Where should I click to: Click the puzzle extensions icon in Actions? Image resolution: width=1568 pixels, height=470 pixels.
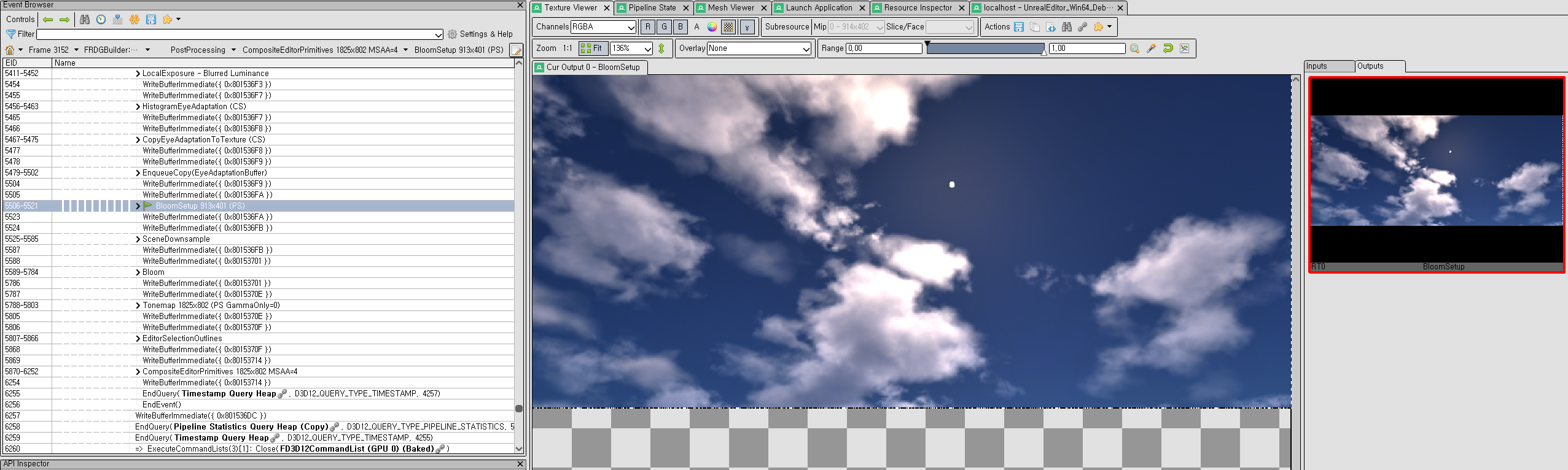[1099, 27]
